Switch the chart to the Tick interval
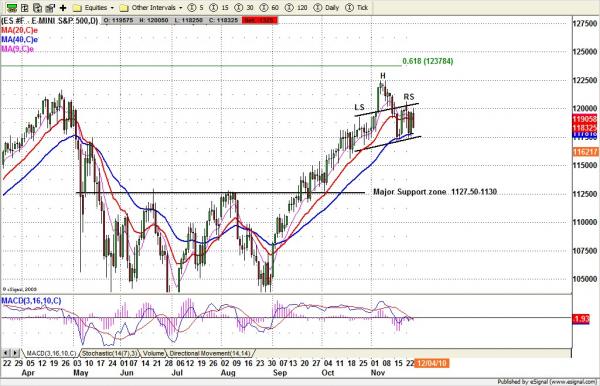This screenshot has width=600, height=386. (x=356, y=8)
